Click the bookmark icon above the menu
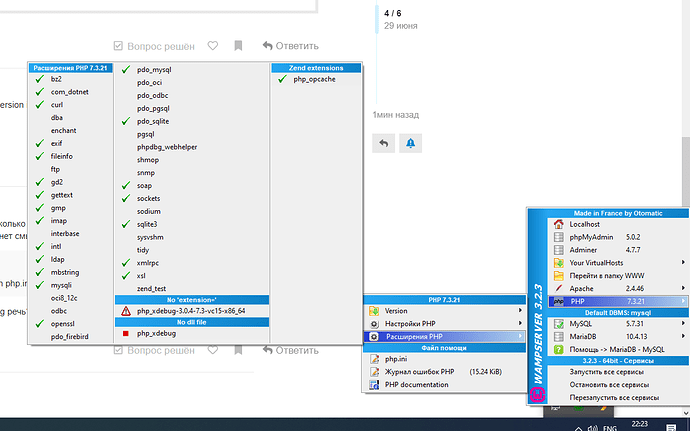The image size is (690, 431). pos(238,45)
